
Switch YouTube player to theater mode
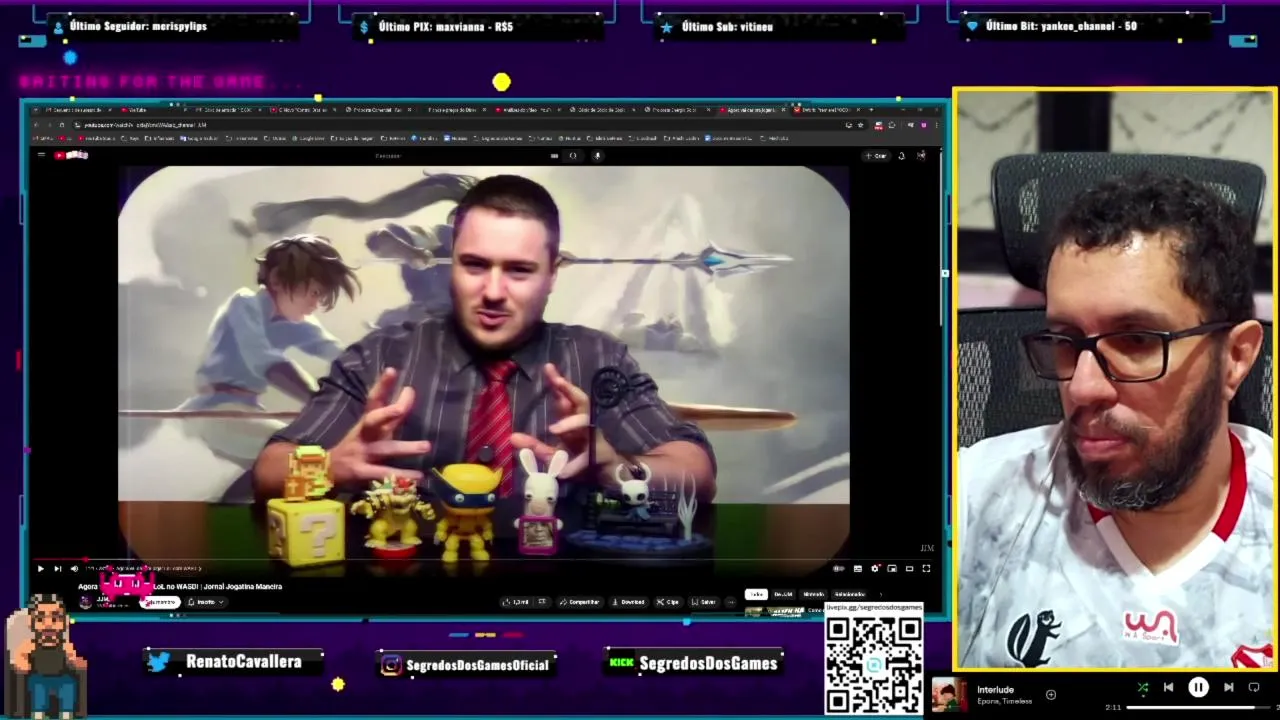click(909, 568)
